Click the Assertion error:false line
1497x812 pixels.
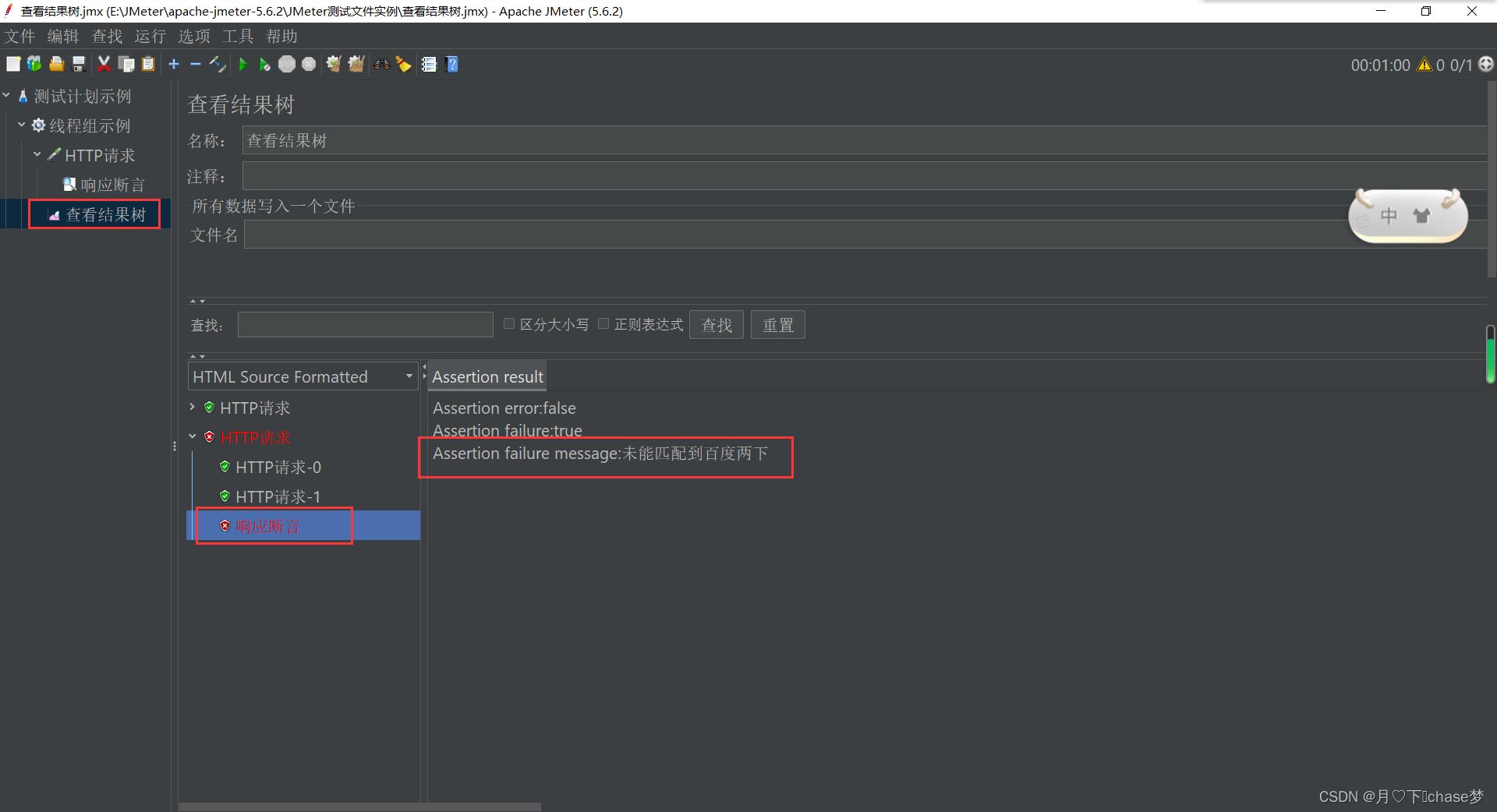[504, 408]
